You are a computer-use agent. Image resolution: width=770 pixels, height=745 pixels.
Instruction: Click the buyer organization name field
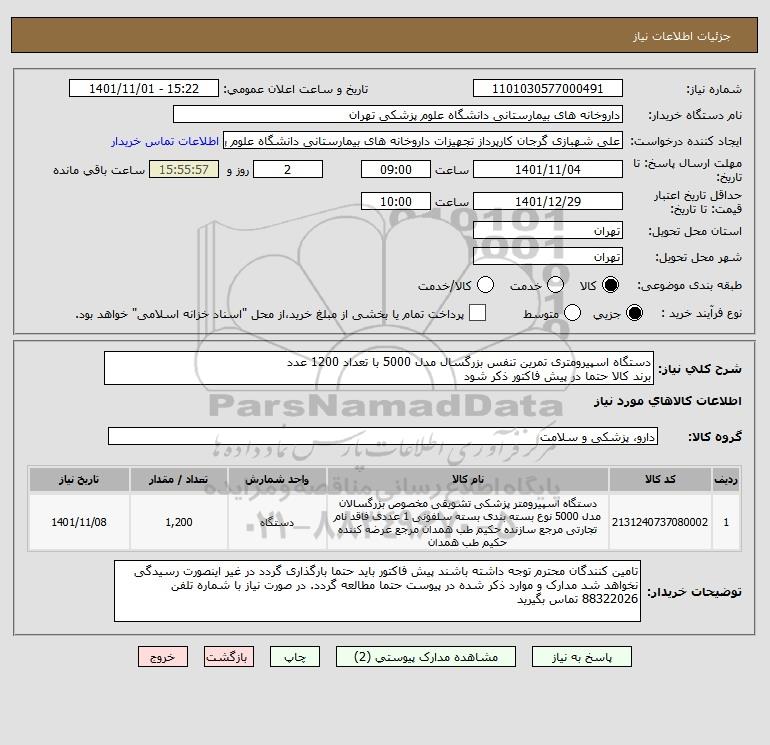(398, 114)
